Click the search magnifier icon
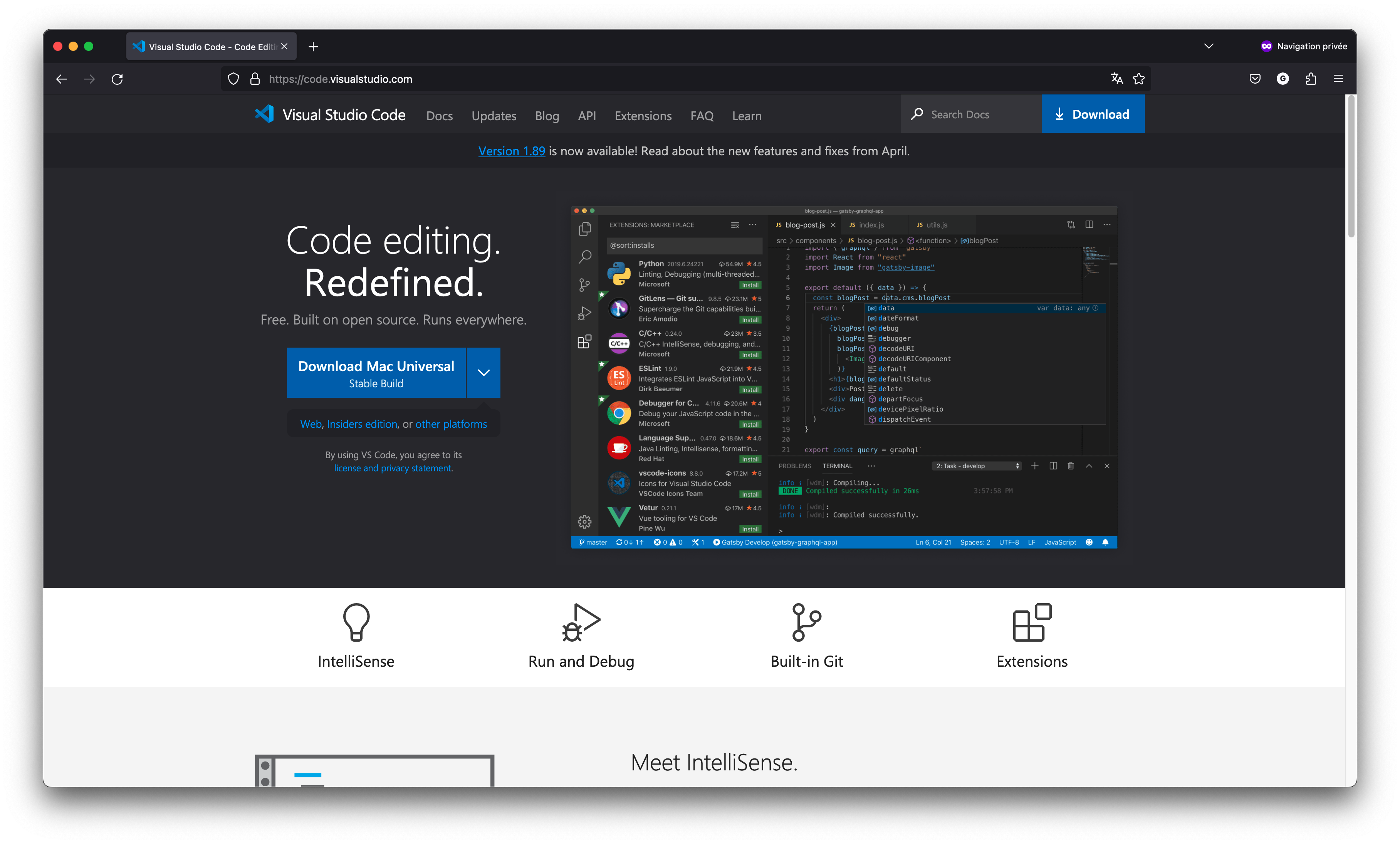The height and width of the screenshot is (844, 1400). (x=917, y=114)
